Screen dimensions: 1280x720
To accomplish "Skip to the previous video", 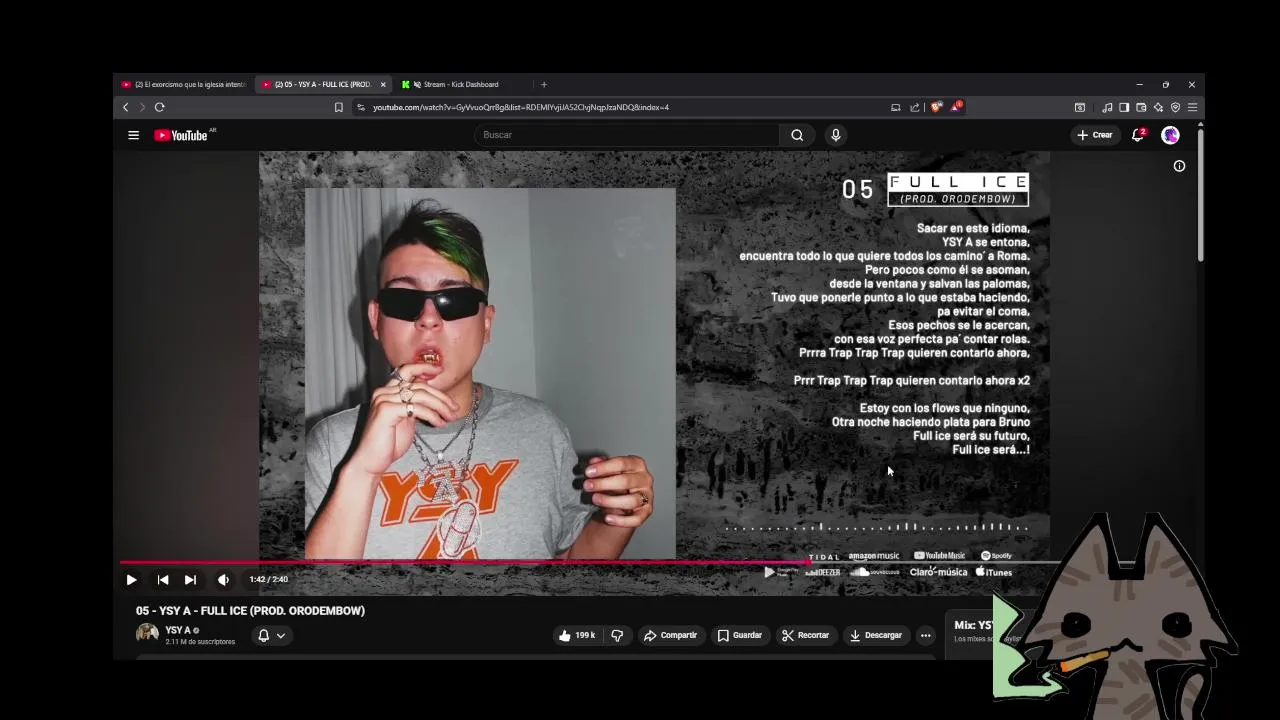I will pos(163,580).
